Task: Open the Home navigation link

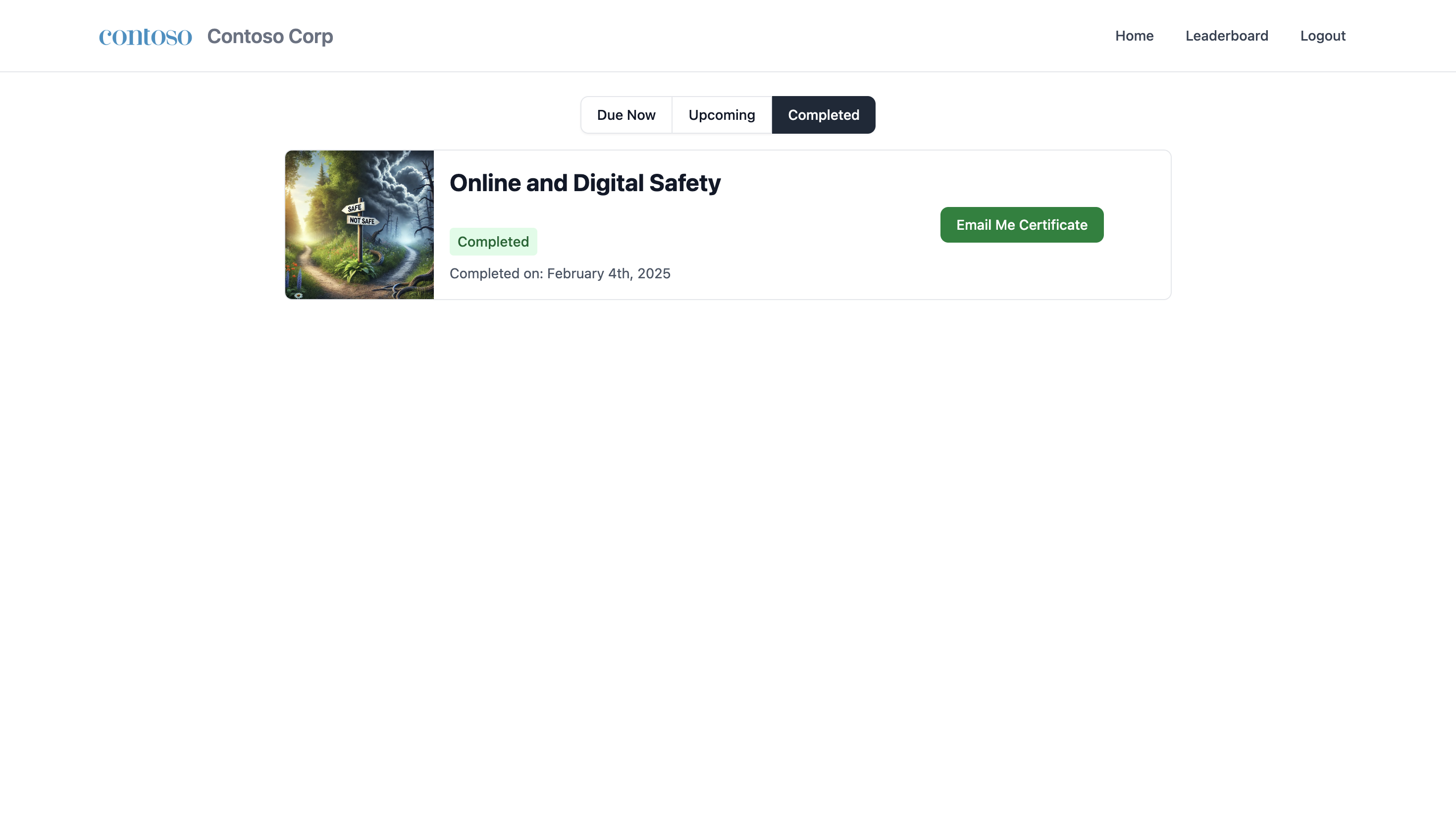Action: click(1134, 36)
